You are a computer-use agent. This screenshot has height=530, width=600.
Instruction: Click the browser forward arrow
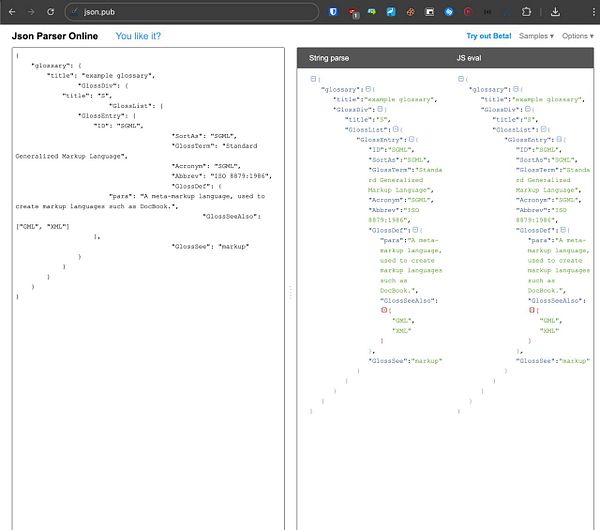(31, 11)
